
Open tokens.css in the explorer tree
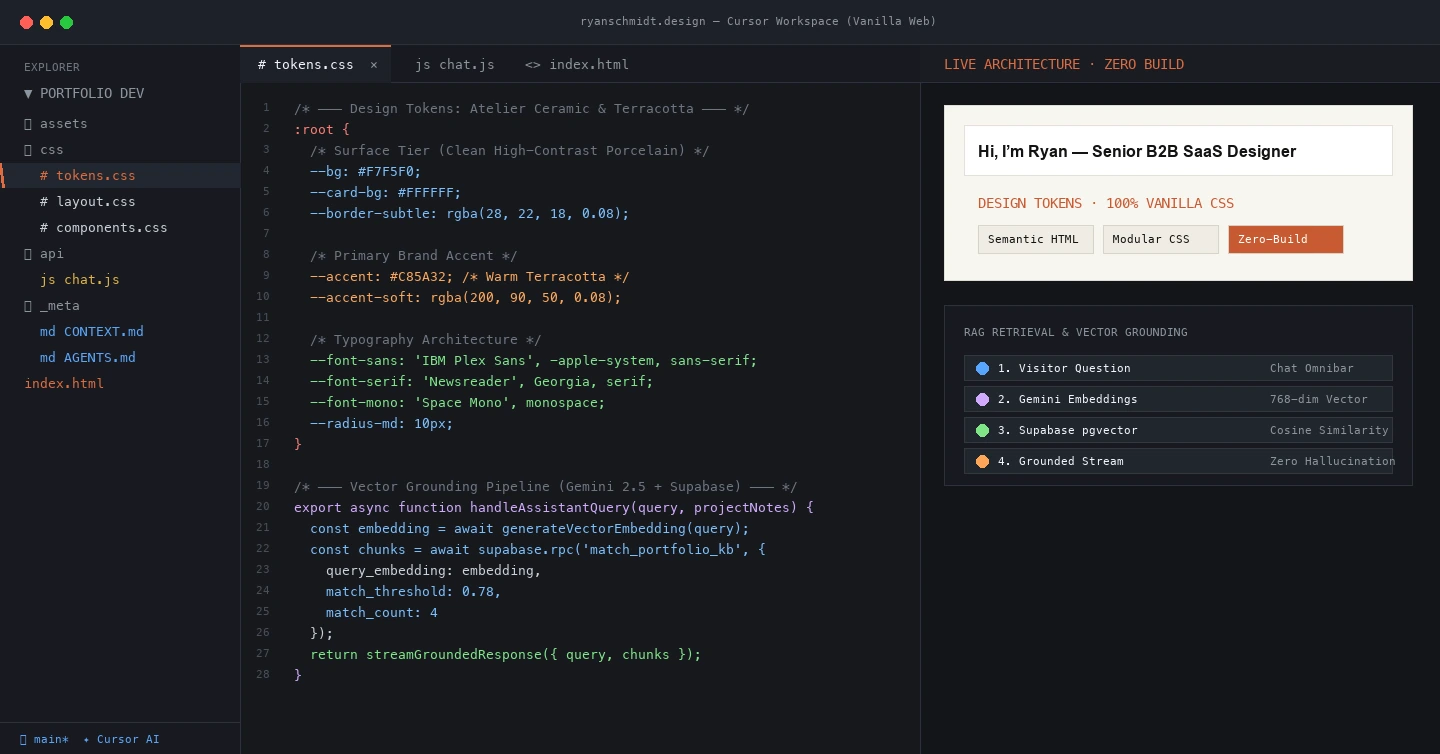(120, 176)
